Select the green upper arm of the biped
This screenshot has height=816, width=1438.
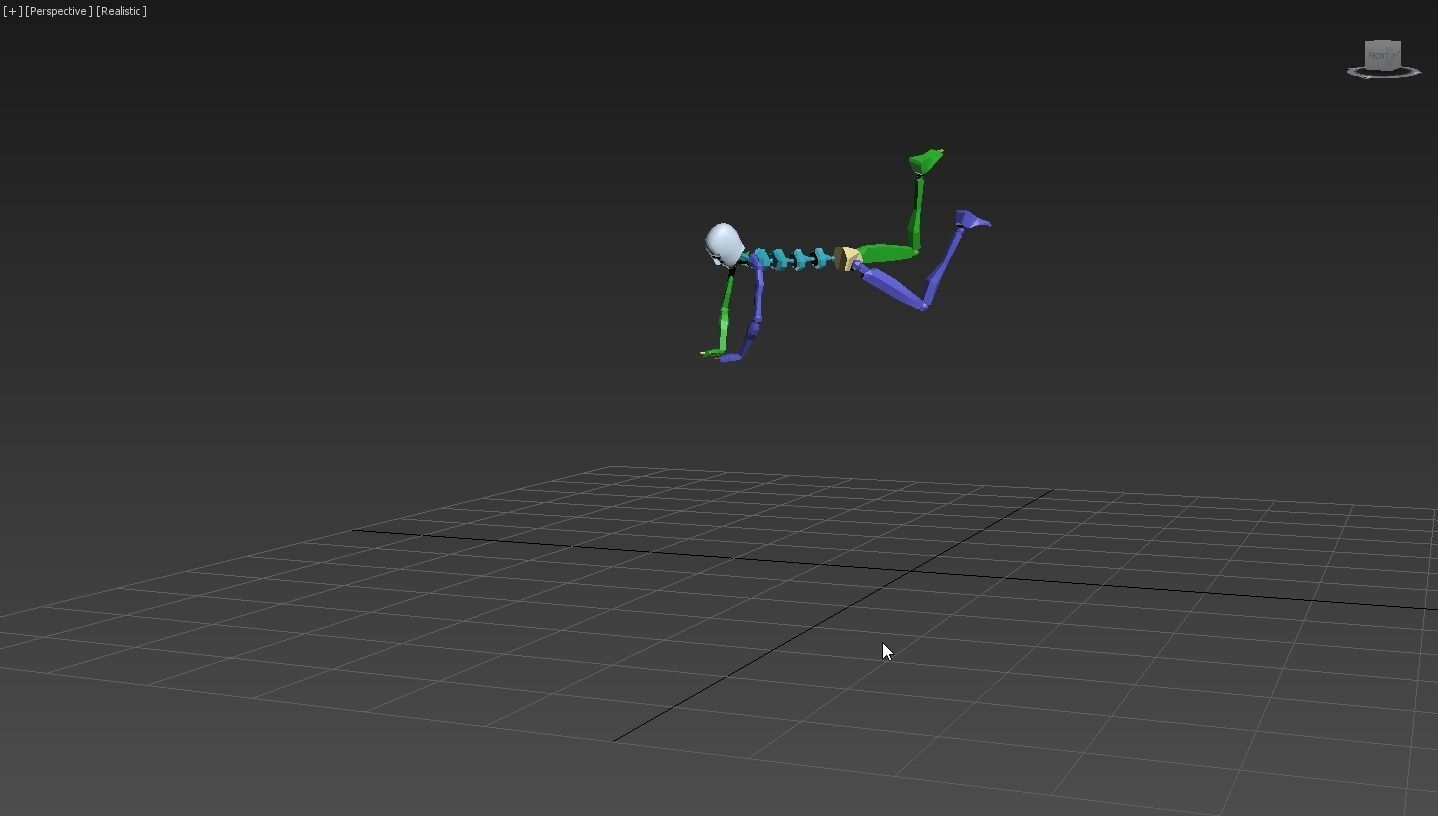coord(728,292)
